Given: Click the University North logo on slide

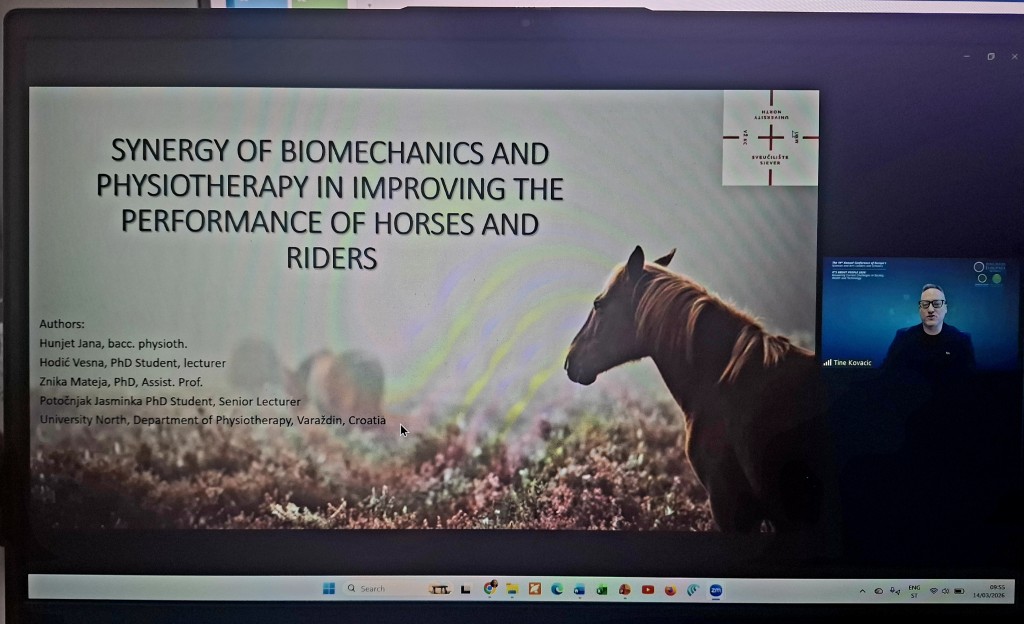Looking at the screenshot, I should pyautogui.click(x=770, y=138).
